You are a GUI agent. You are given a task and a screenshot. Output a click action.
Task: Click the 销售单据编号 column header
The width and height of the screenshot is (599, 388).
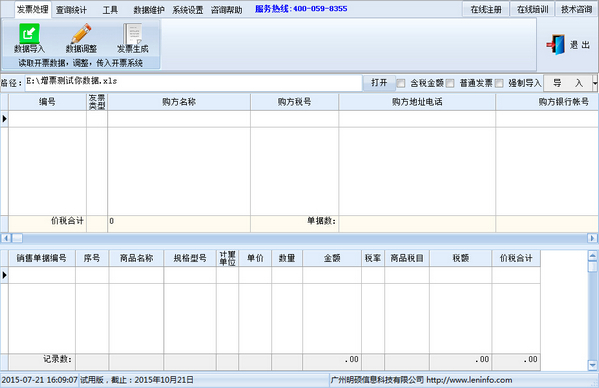[x=42, y=258]
